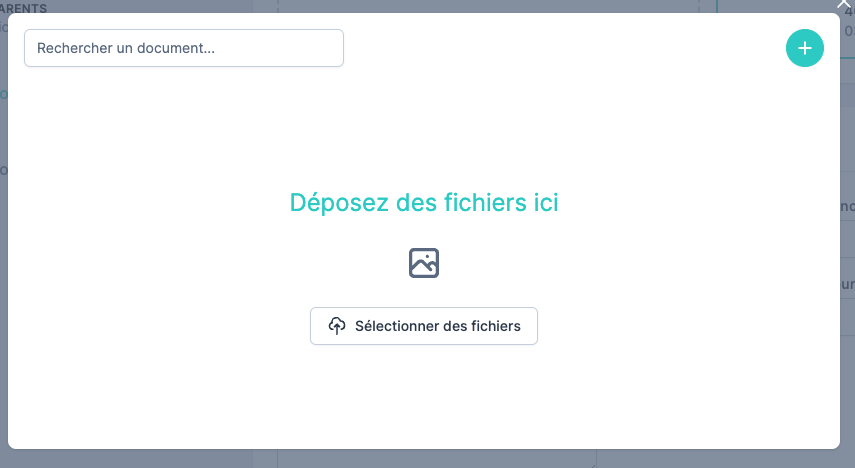Click the partially hidden ARENTS label behind the dialog

[x=24, y=7]
